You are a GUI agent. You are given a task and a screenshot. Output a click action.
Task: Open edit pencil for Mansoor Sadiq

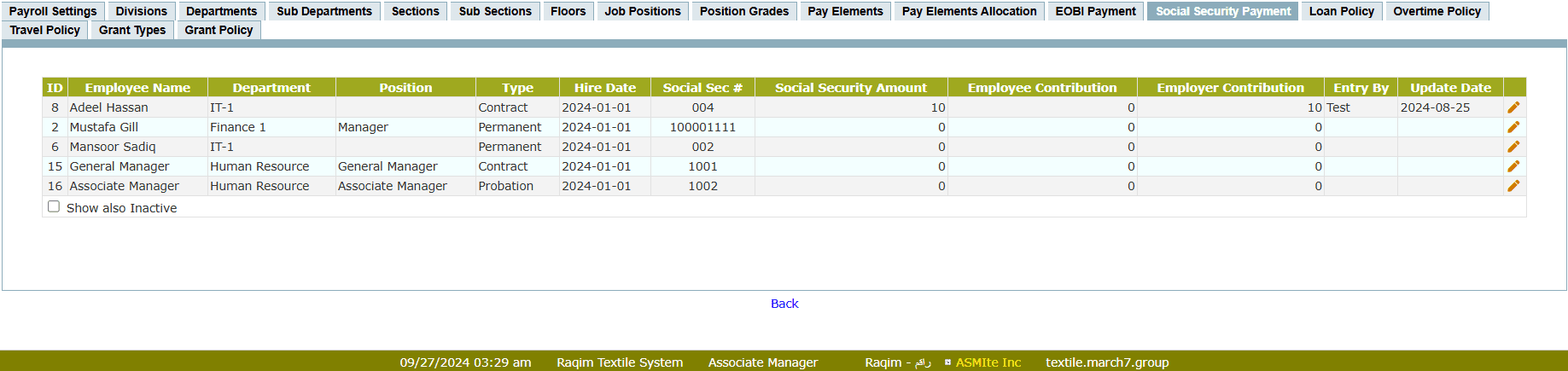1513,147
